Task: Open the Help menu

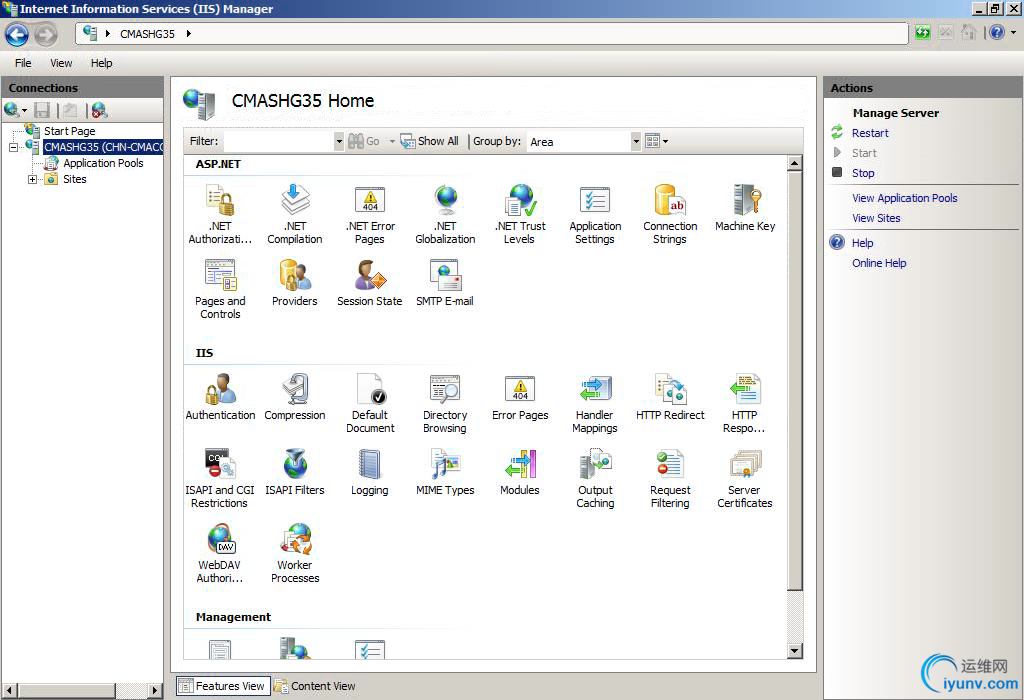Action: [101, 63]
